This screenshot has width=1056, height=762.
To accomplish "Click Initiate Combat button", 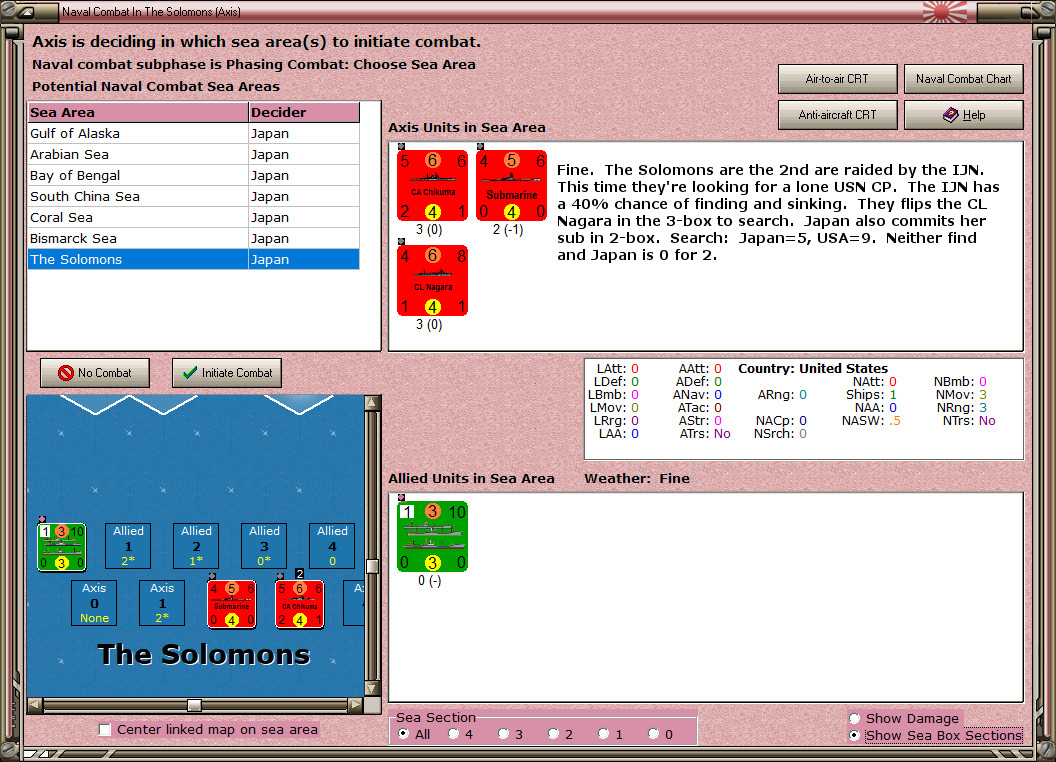I will [x=227, y=373].
